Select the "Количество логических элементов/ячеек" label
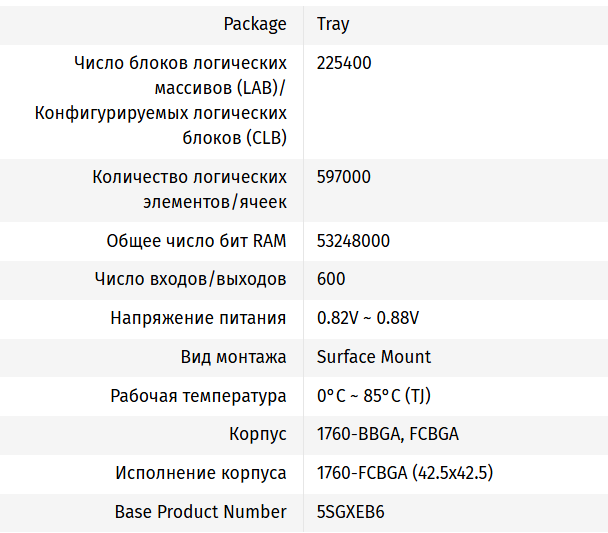This screenshot has height=533, width=608. (189, 190)
